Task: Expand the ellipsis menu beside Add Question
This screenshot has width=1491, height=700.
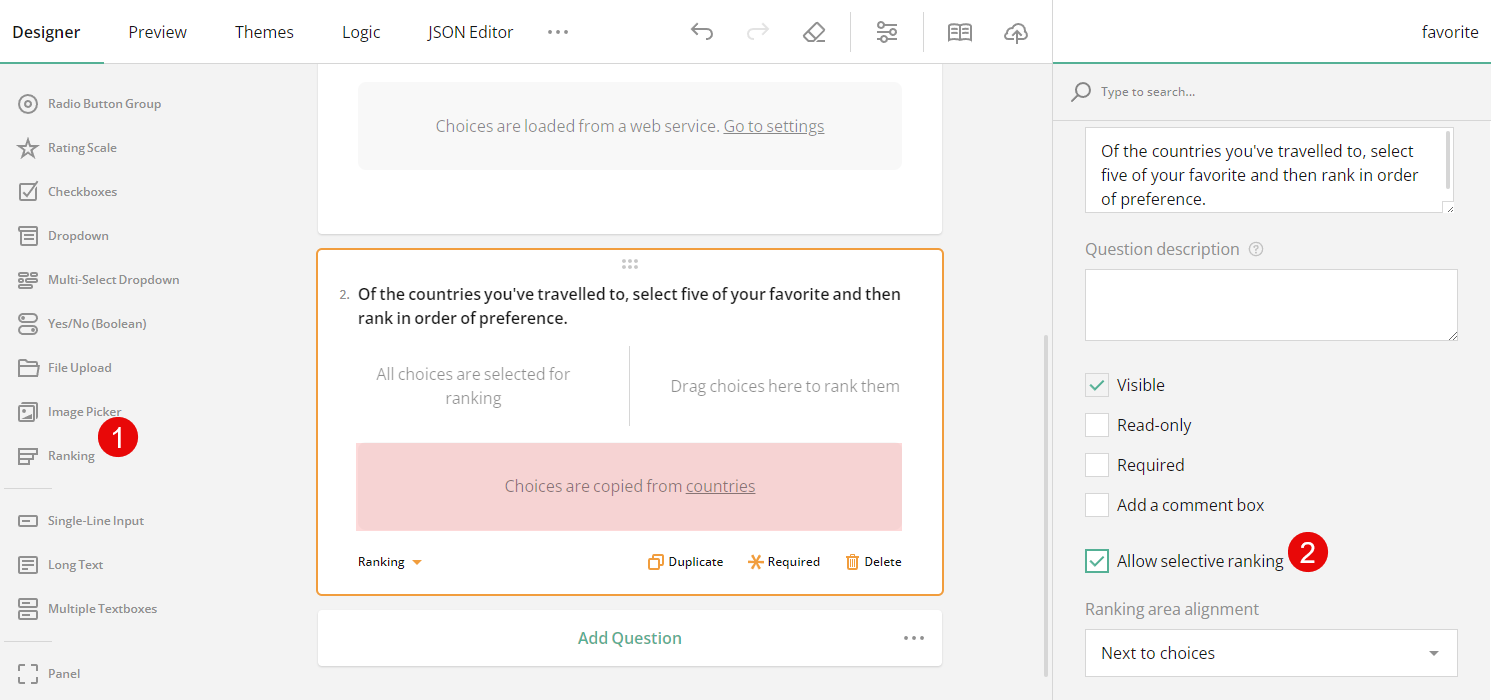Action: pyautogui.click(x=913, y=637)
